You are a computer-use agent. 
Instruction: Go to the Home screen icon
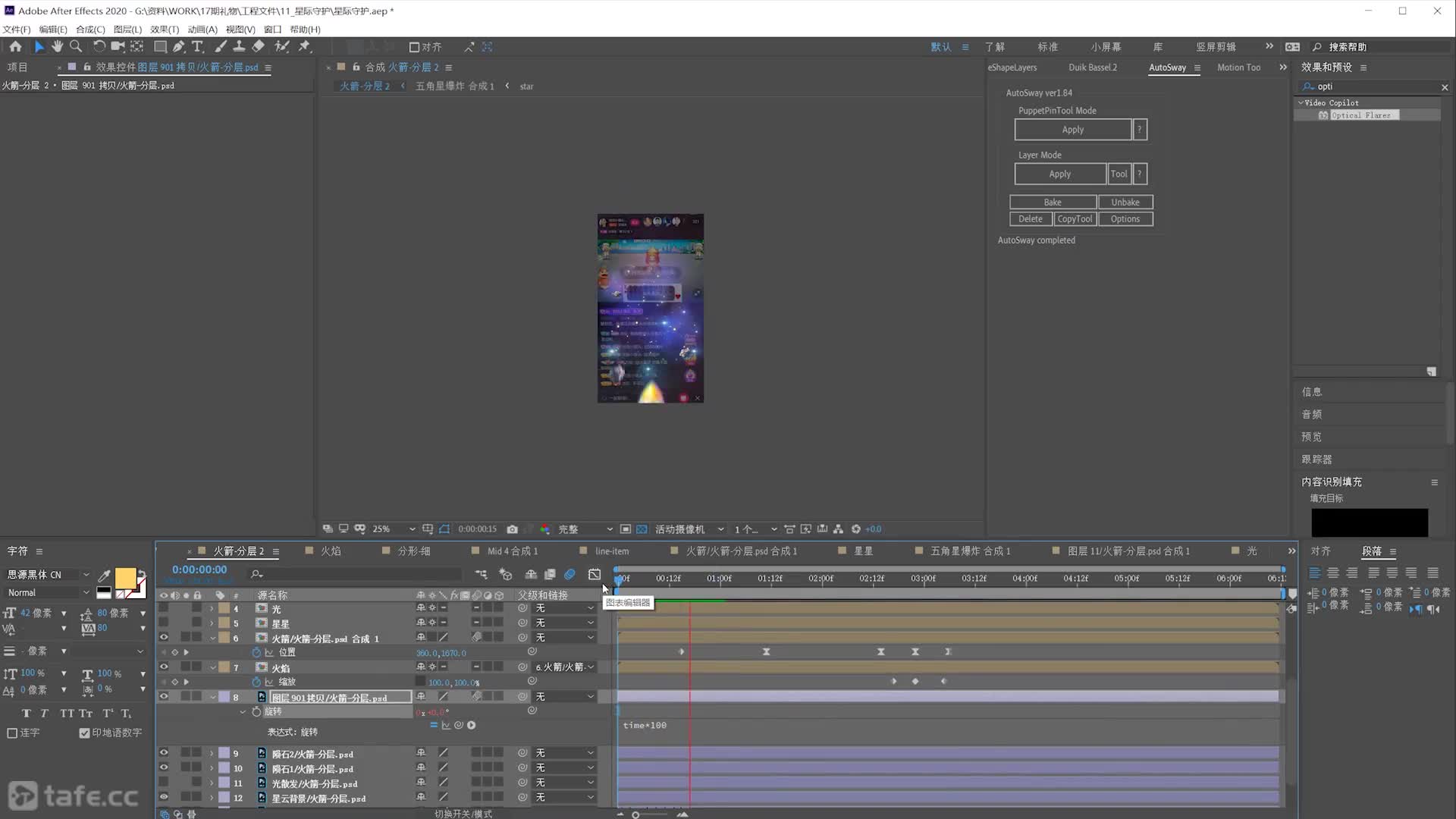[x=15, y=46]
